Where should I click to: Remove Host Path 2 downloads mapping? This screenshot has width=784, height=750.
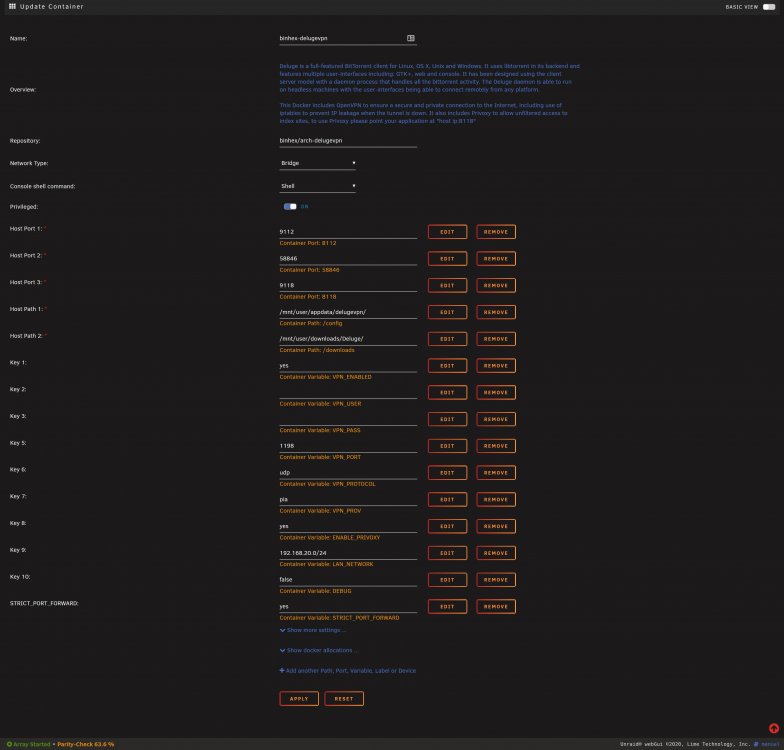pyautogui.click(x=496, y=339)
